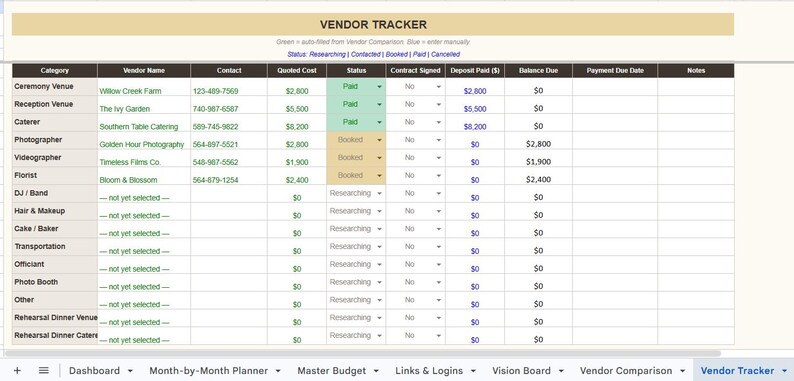Select the Vendor Name header cell
794x381 pixels.
click(144, 70)
